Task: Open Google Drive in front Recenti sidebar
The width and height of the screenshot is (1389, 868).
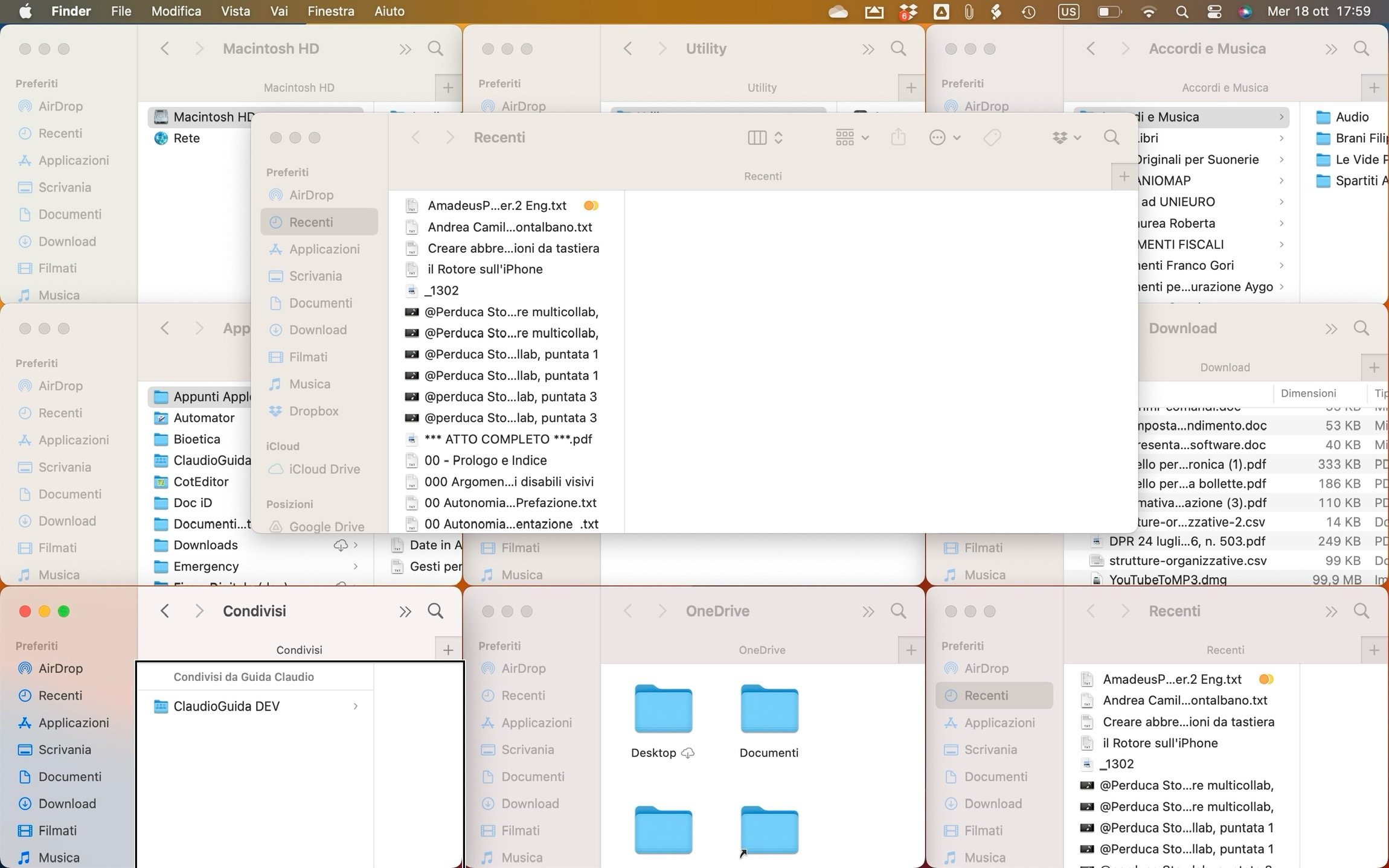Action: click(326, 526)
